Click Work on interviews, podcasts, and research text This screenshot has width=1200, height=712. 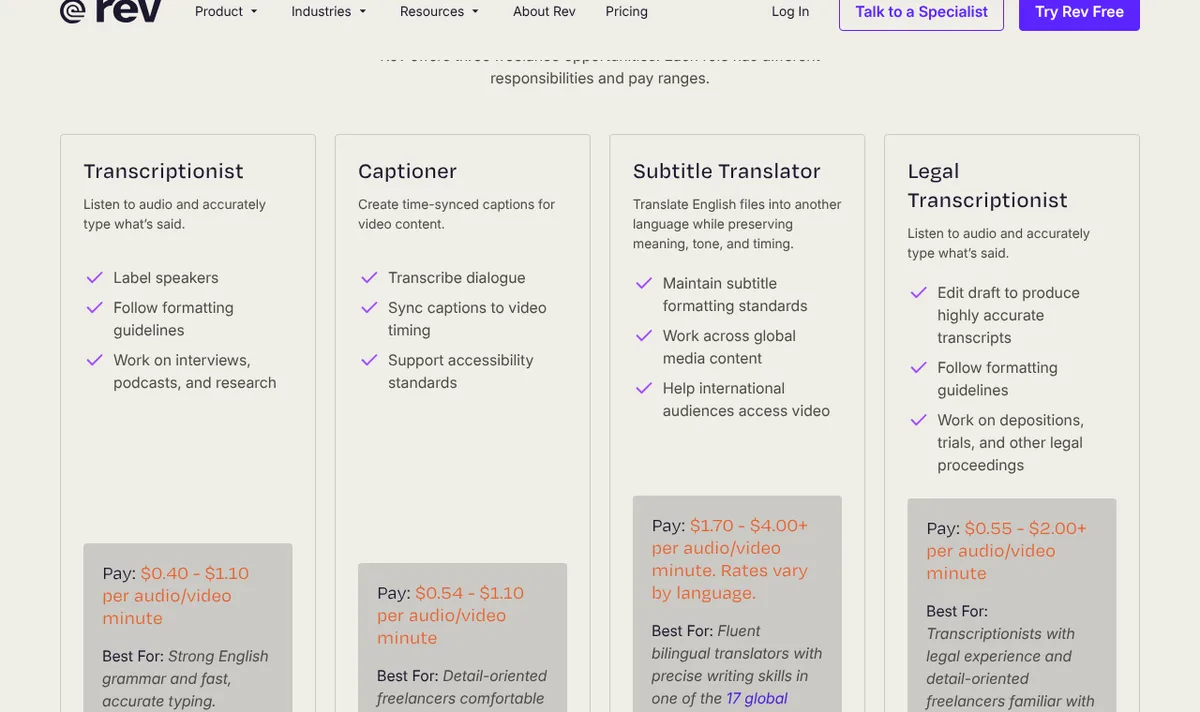tap(195, 371)
